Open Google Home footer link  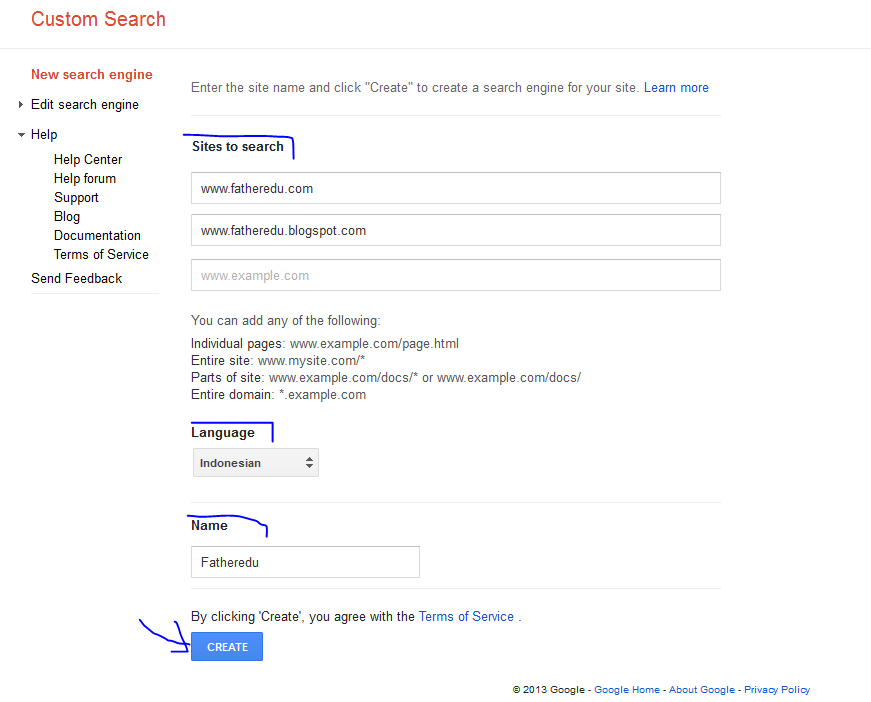pos(627,689)
